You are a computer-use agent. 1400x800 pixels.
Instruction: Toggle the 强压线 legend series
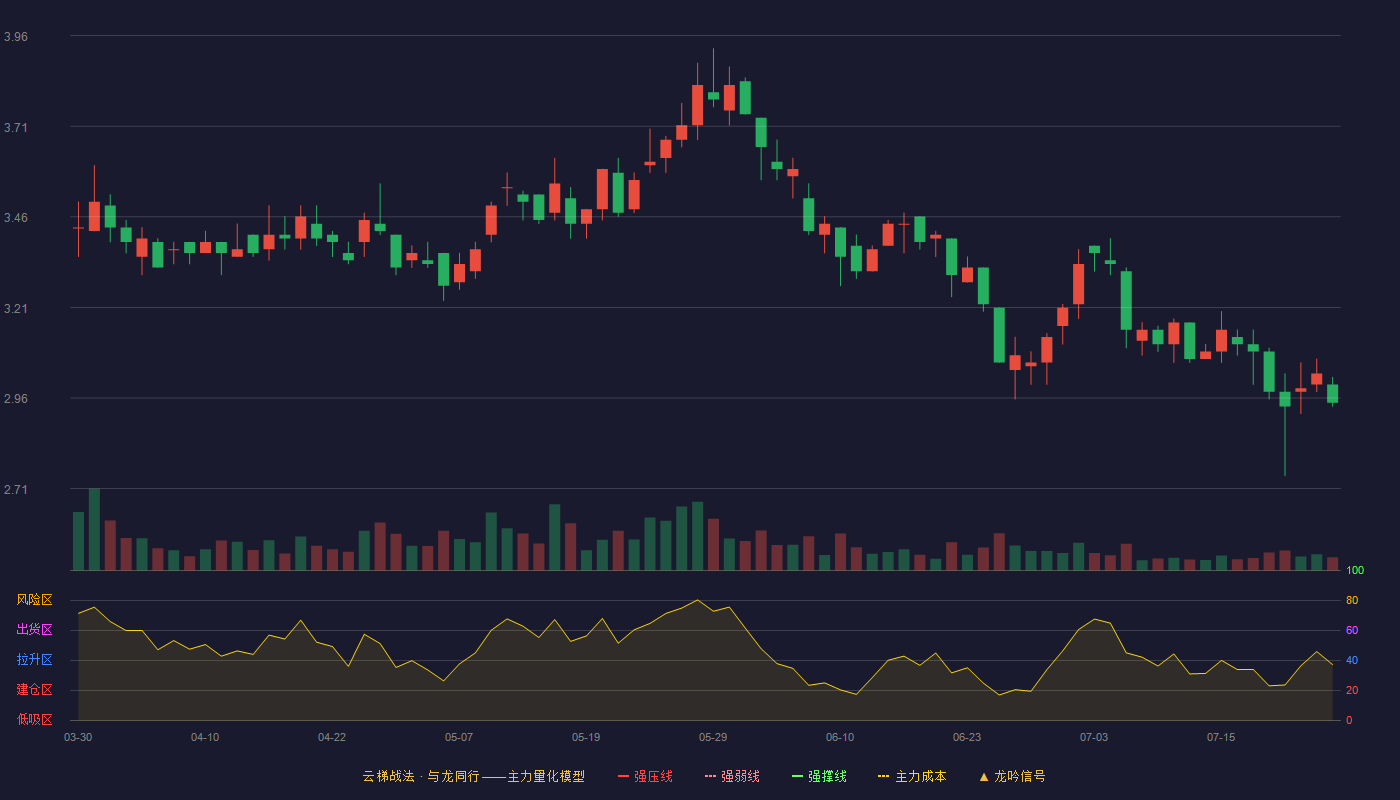(645, 776)
